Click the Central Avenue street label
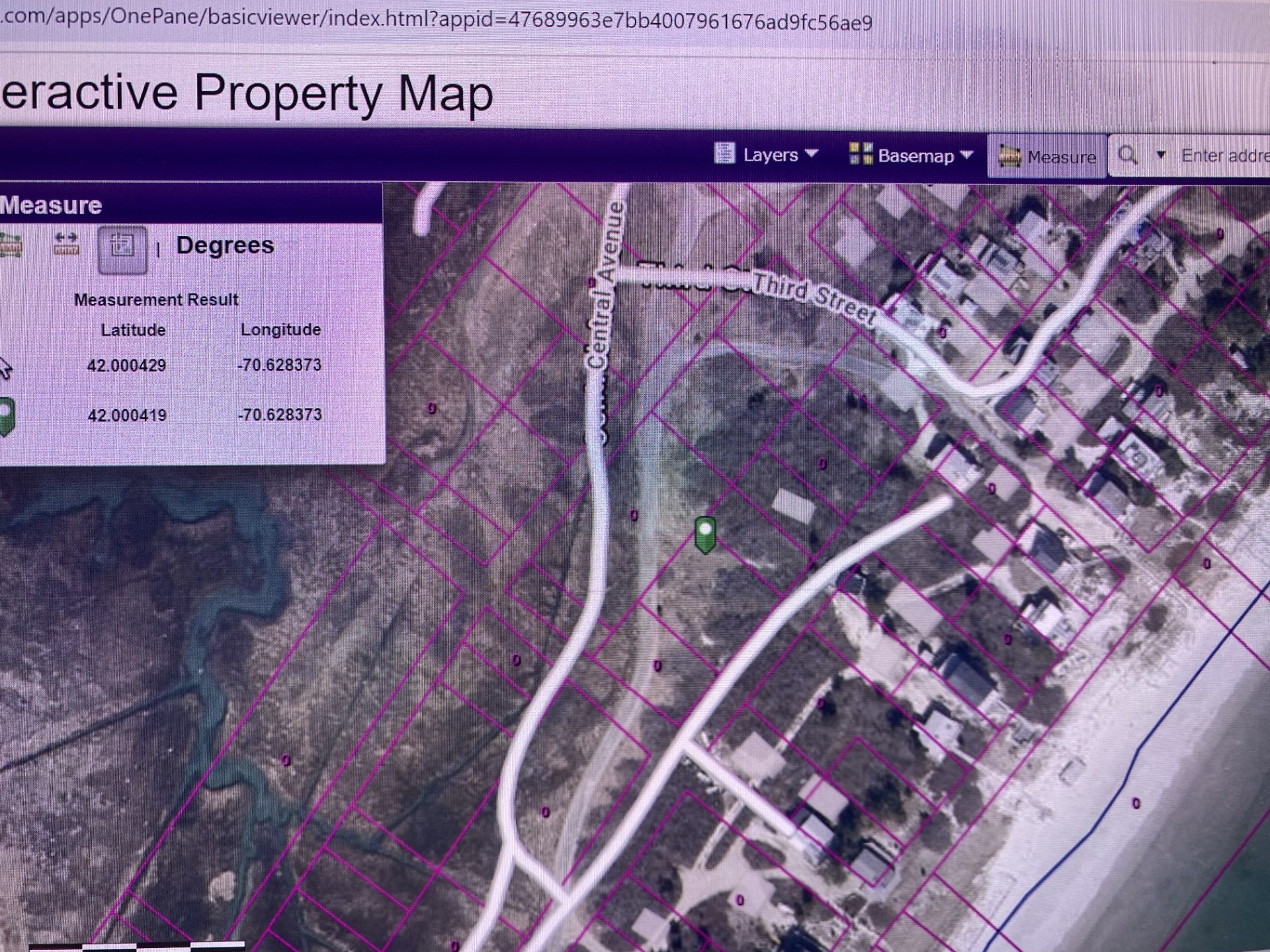The width and height of the screenshot is (1270, 952). click(607, 284)
